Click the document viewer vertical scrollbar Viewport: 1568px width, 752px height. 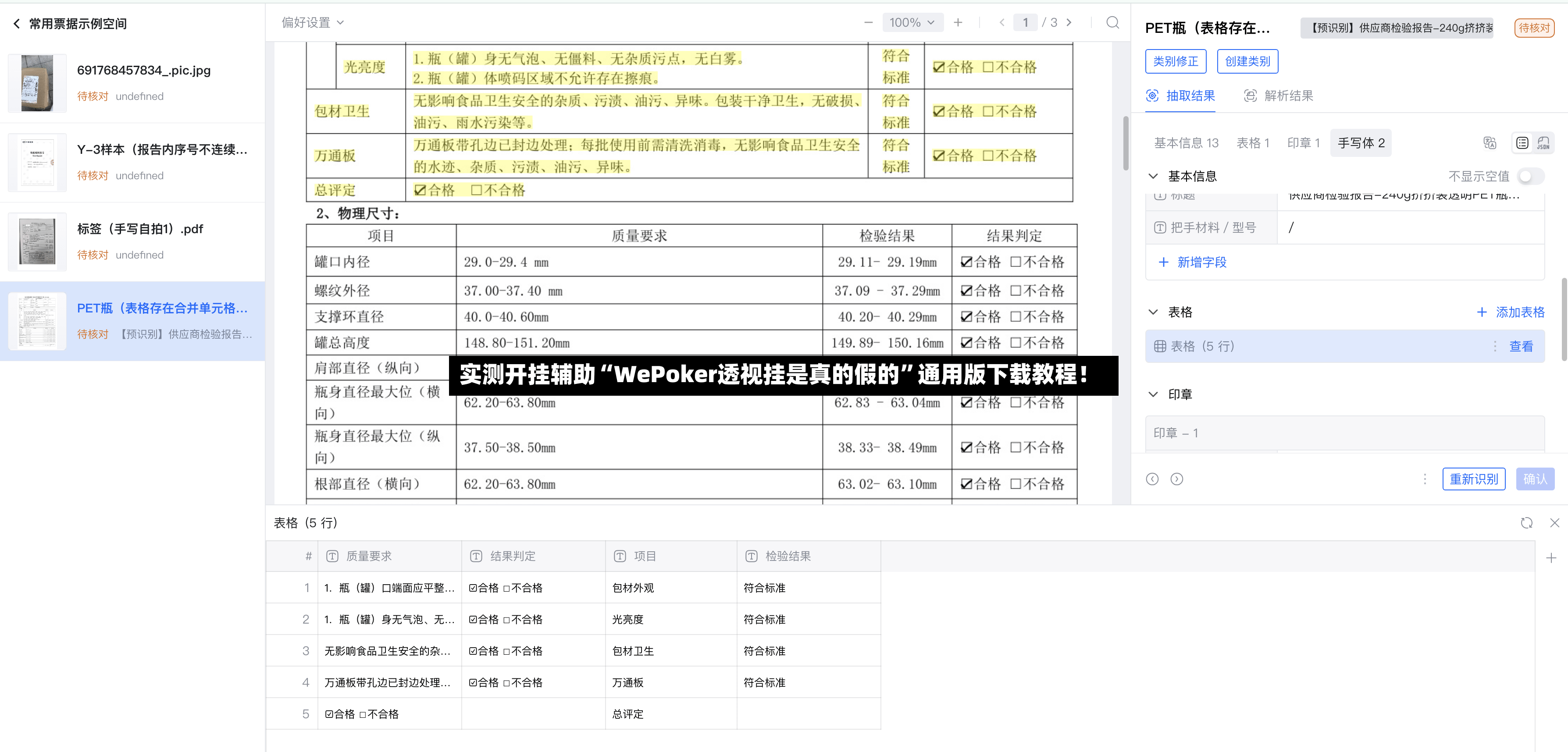(1126, 143)
